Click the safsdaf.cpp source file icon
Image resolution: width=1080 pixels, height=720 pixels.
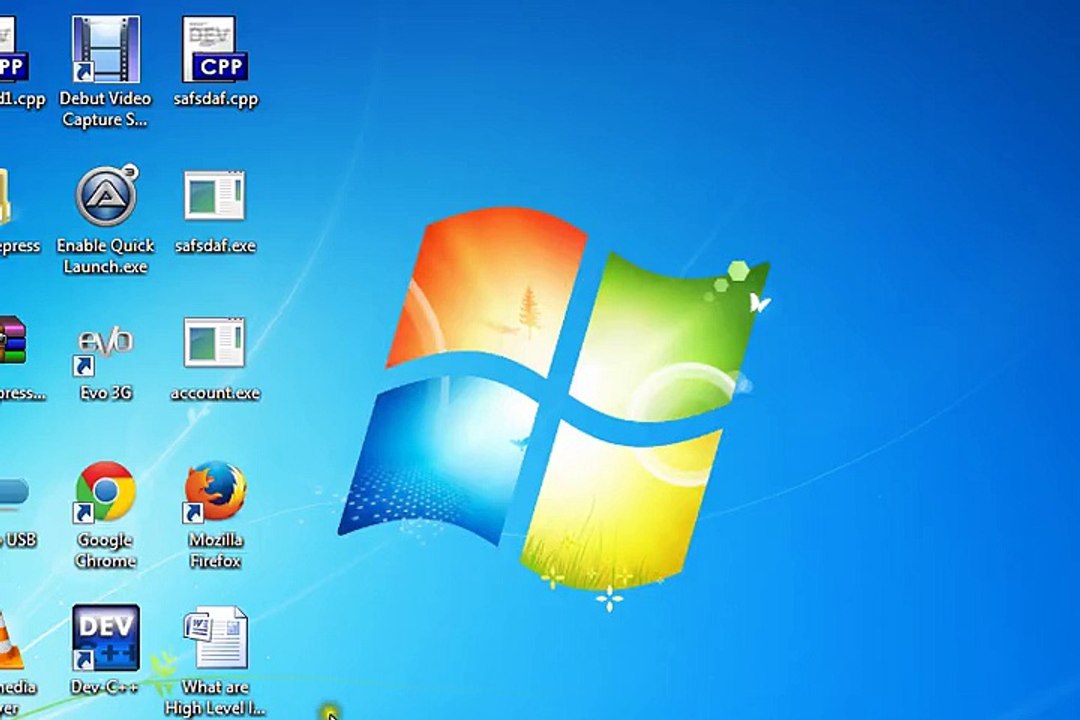coord(215,50)
